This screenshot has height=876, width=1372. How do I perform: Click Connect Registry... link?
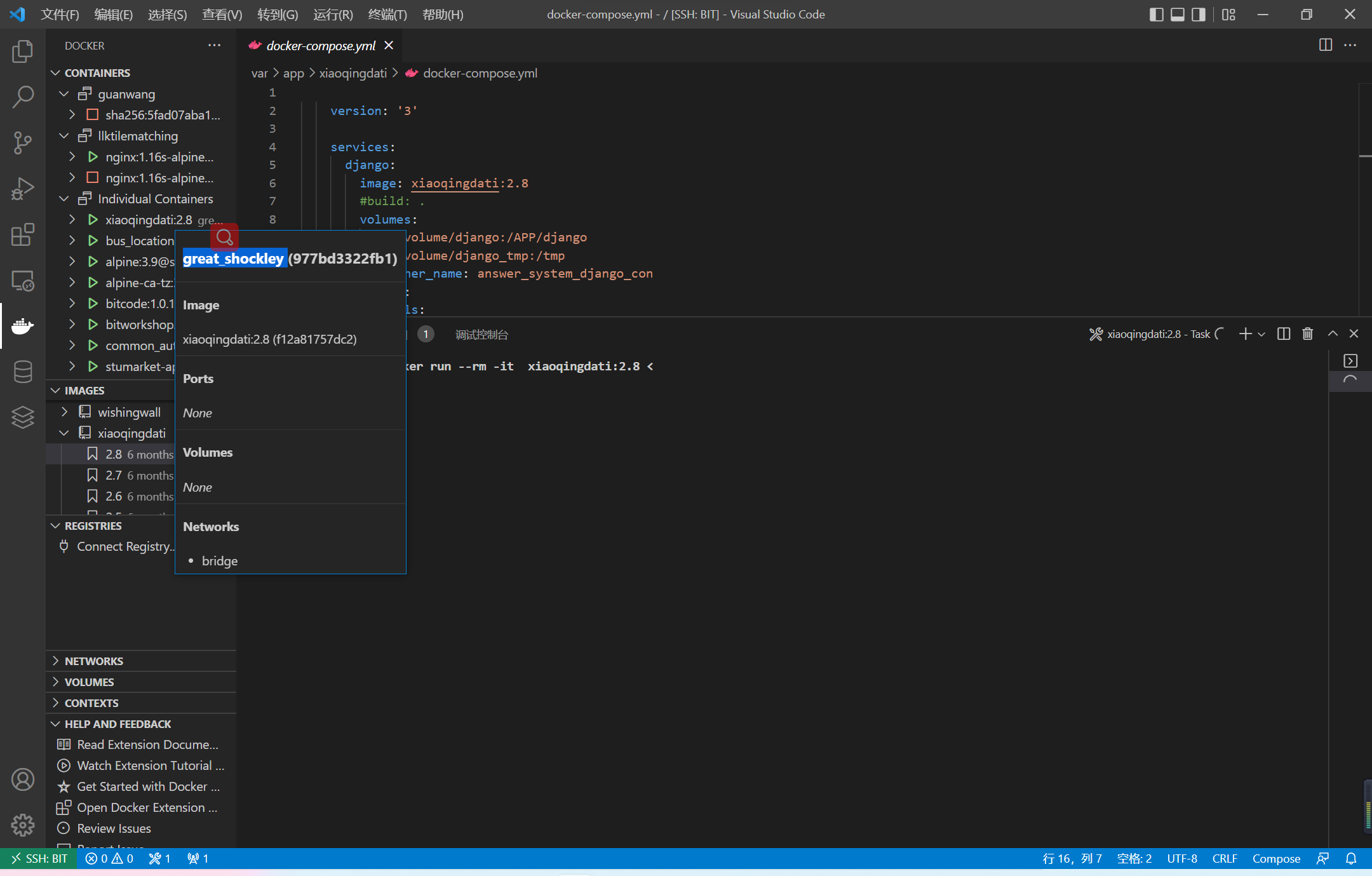pyautogui.click(x=126, y=546)
